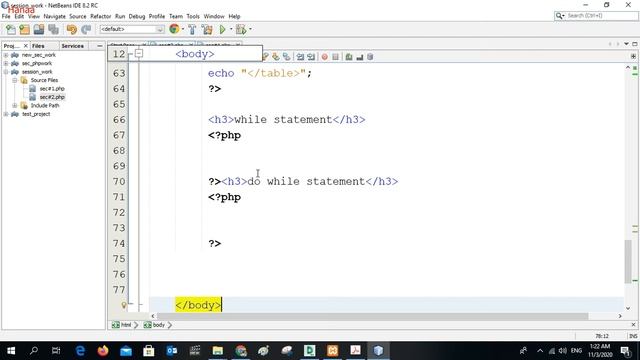Screen dimensions: 640x360
Task: Open Outlook from the taskbar
Action: 172,351
